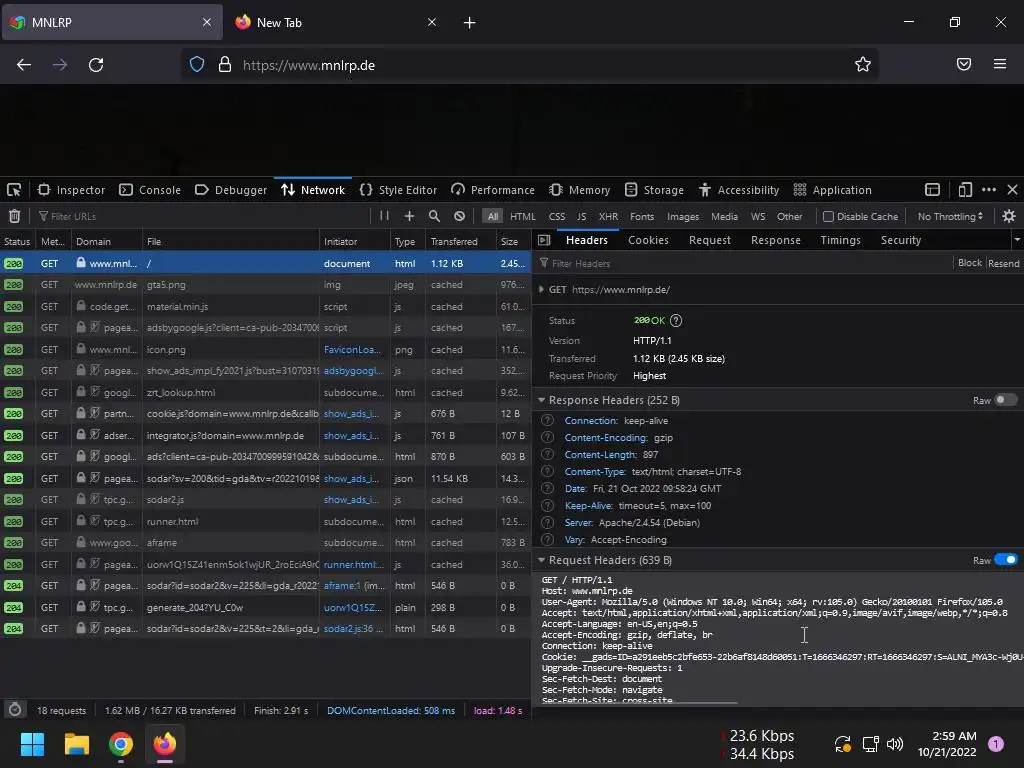This screenshot has height=768, width=1024.
Task: Open help icon for Server header
Action: pyautogui.click(x=548, y=522)
